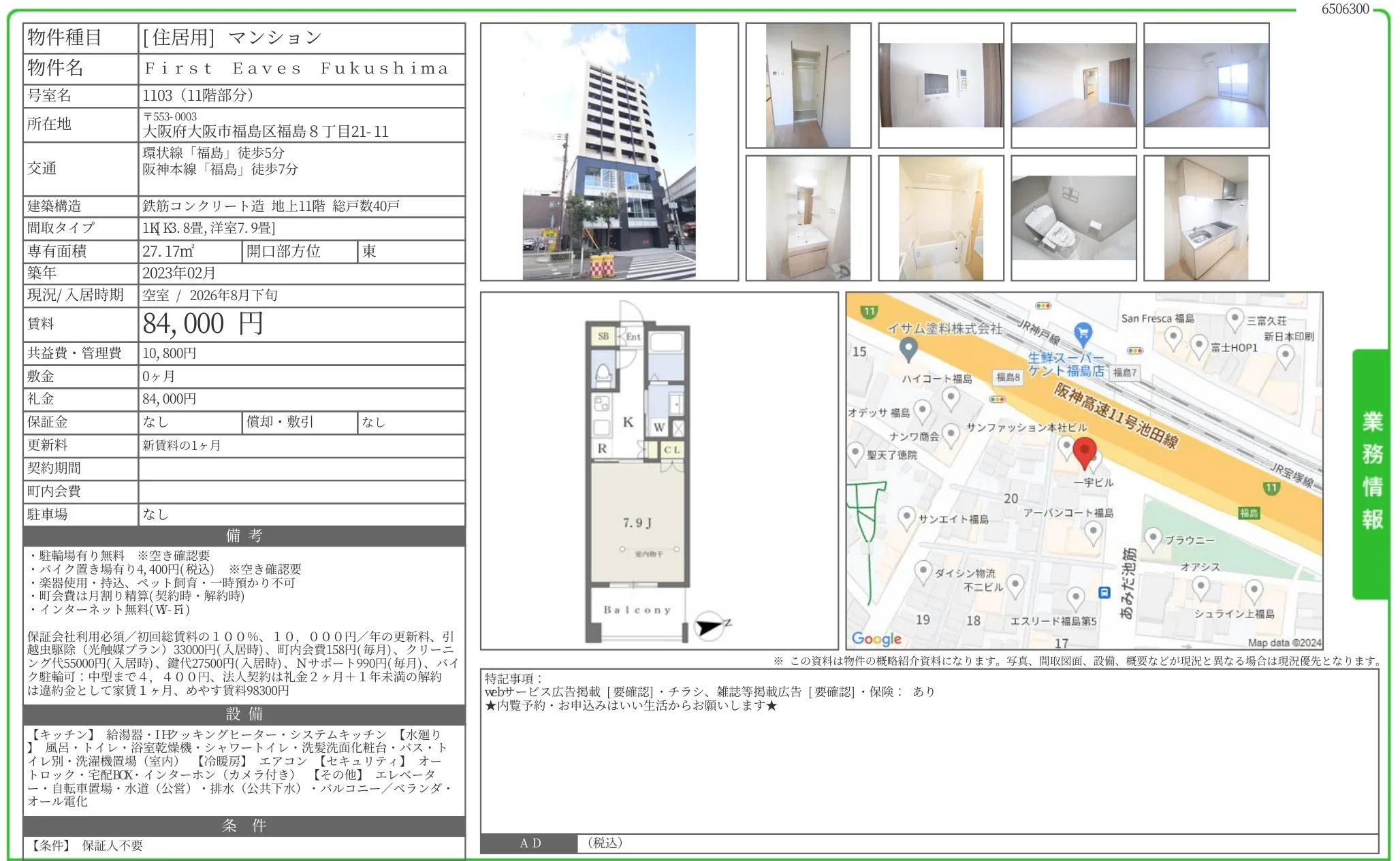Screen dimensions: 1400x861
Task: Select the エスリード福島第5 map pin
Action: (x=1075, y=599)
